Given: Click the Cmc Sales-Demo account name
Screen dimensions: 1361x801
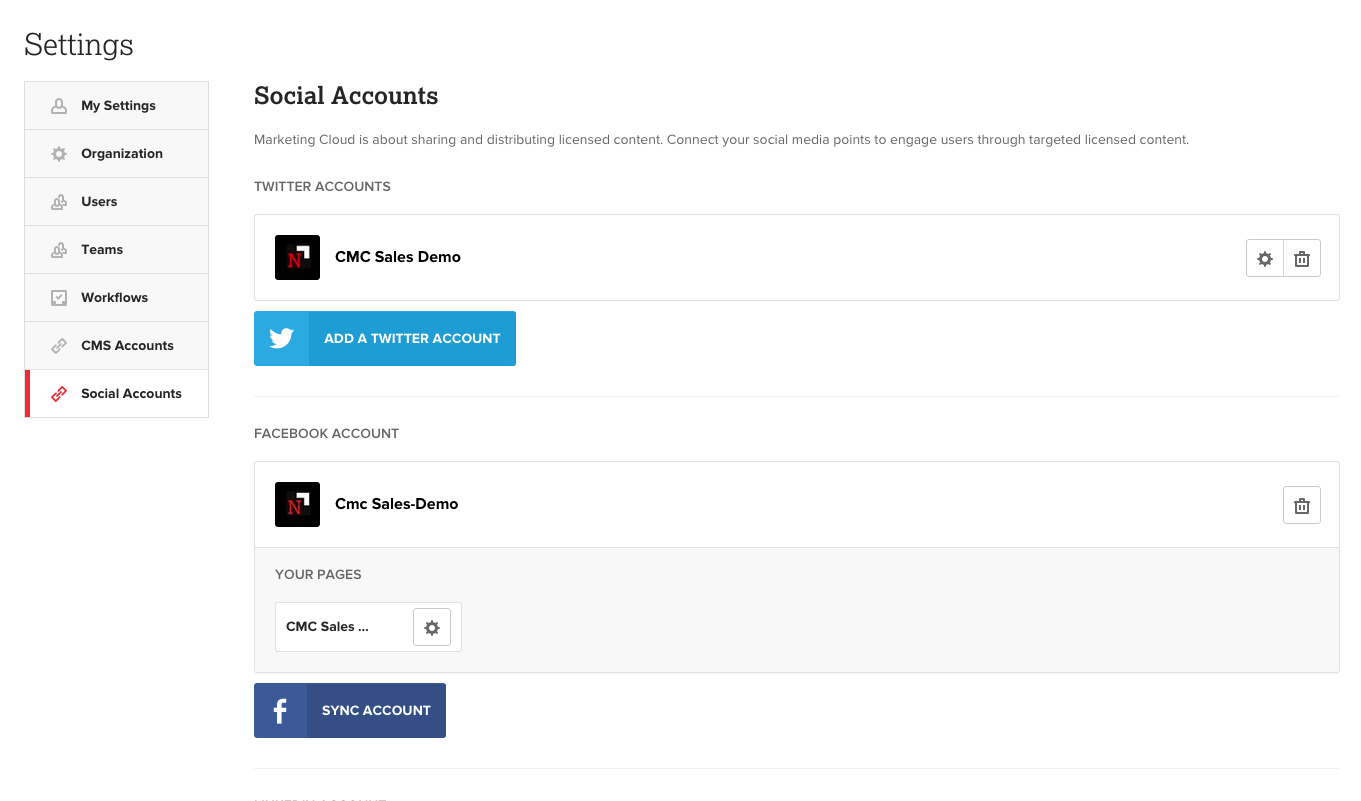Looking at the screenshot, I should click(397, 504).
